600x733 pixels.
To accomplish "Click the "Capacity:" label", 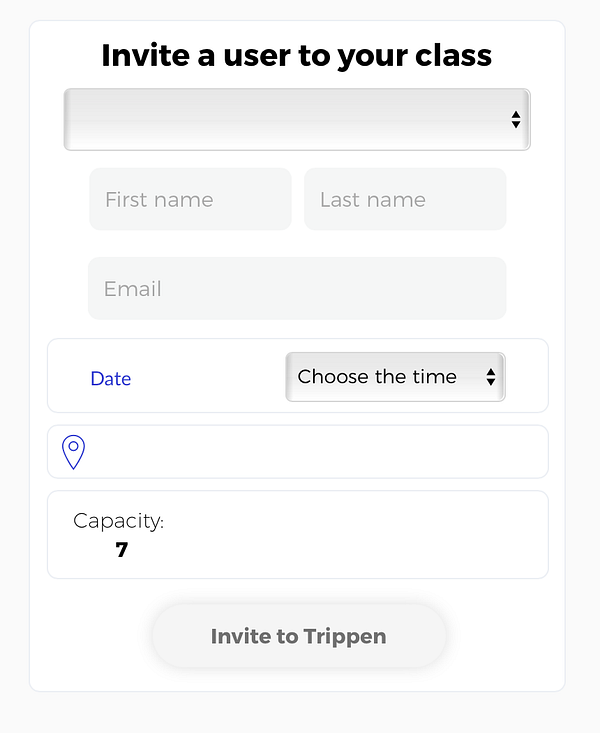I will [118, 521].
